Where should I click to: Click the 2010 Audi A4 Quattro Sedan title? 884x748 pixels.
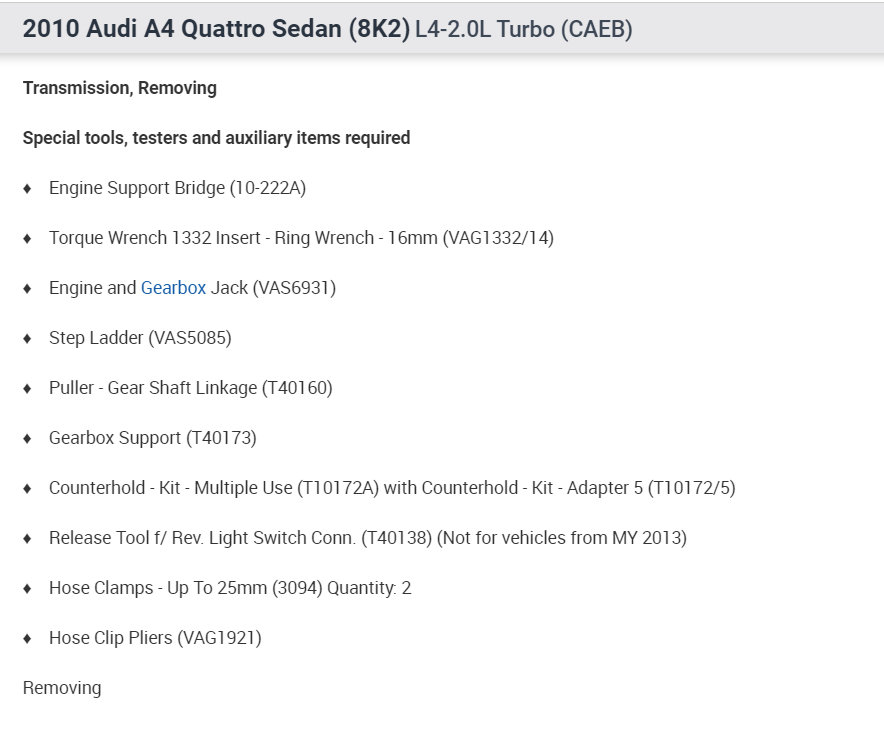click(x=216, y=29)
